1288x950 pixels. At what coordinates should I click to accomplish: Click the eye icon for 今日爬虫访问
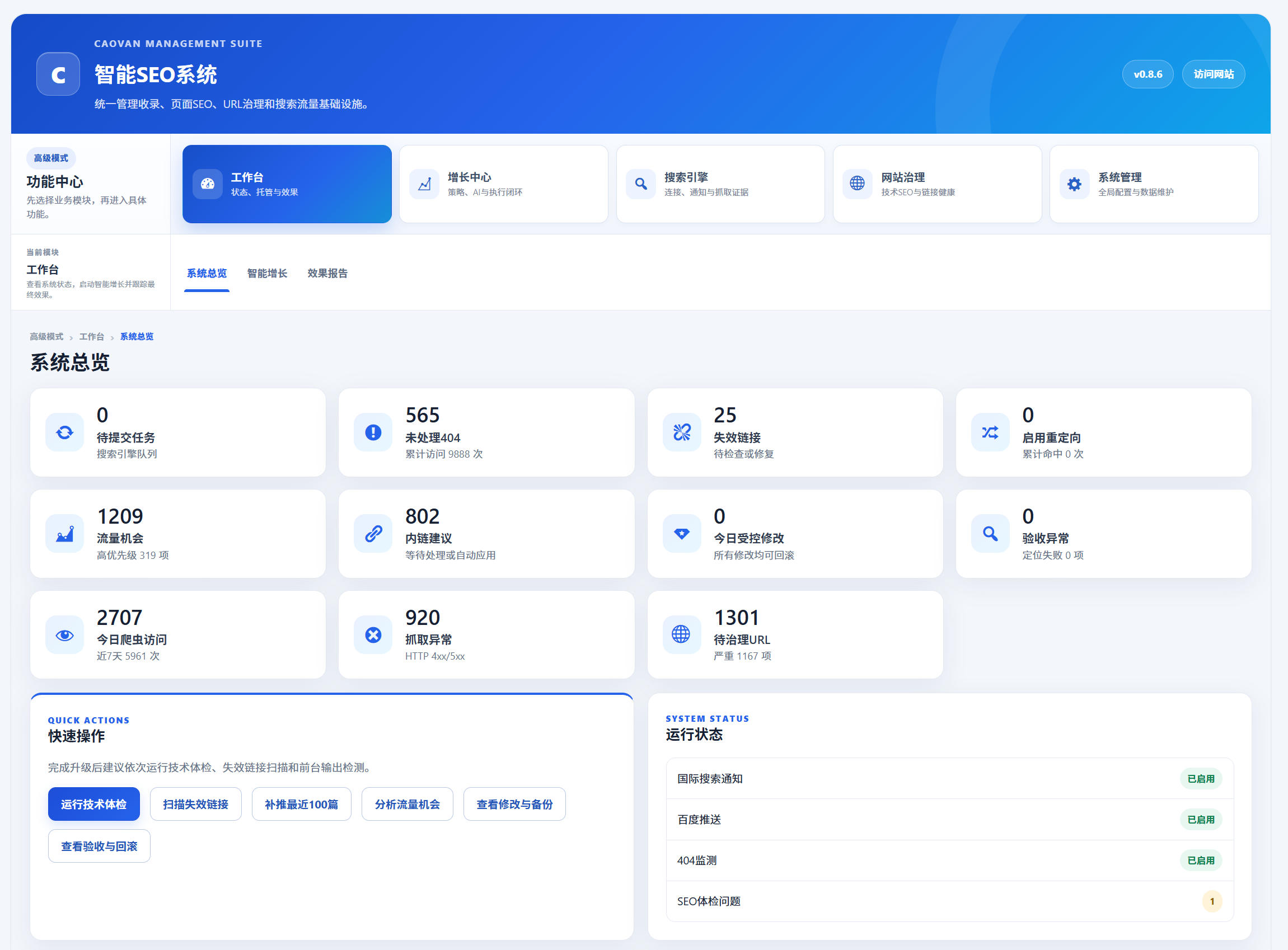click(x=64, y=635)
